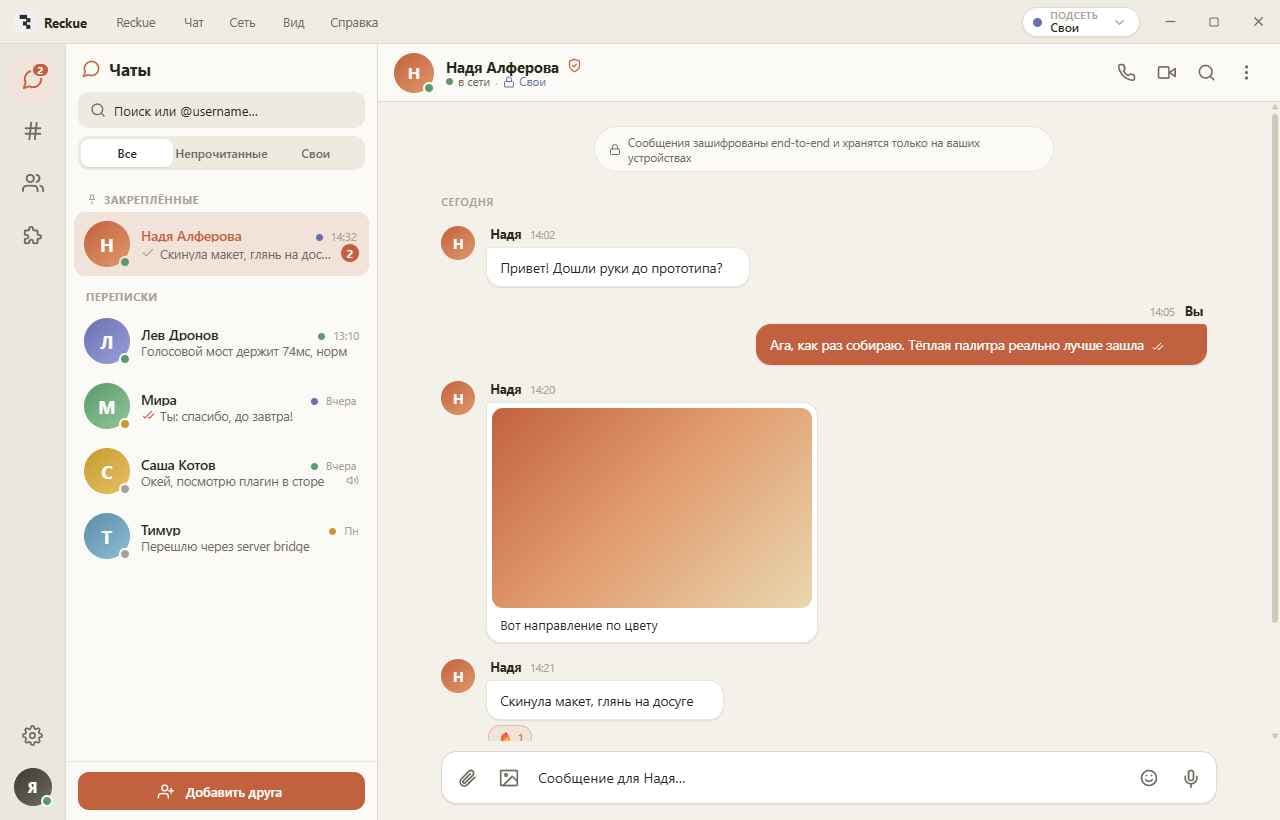Viewport: 1280px width, 820px height.
Task: Open the Chats section in the sidebar
Action: pos(33,78)
